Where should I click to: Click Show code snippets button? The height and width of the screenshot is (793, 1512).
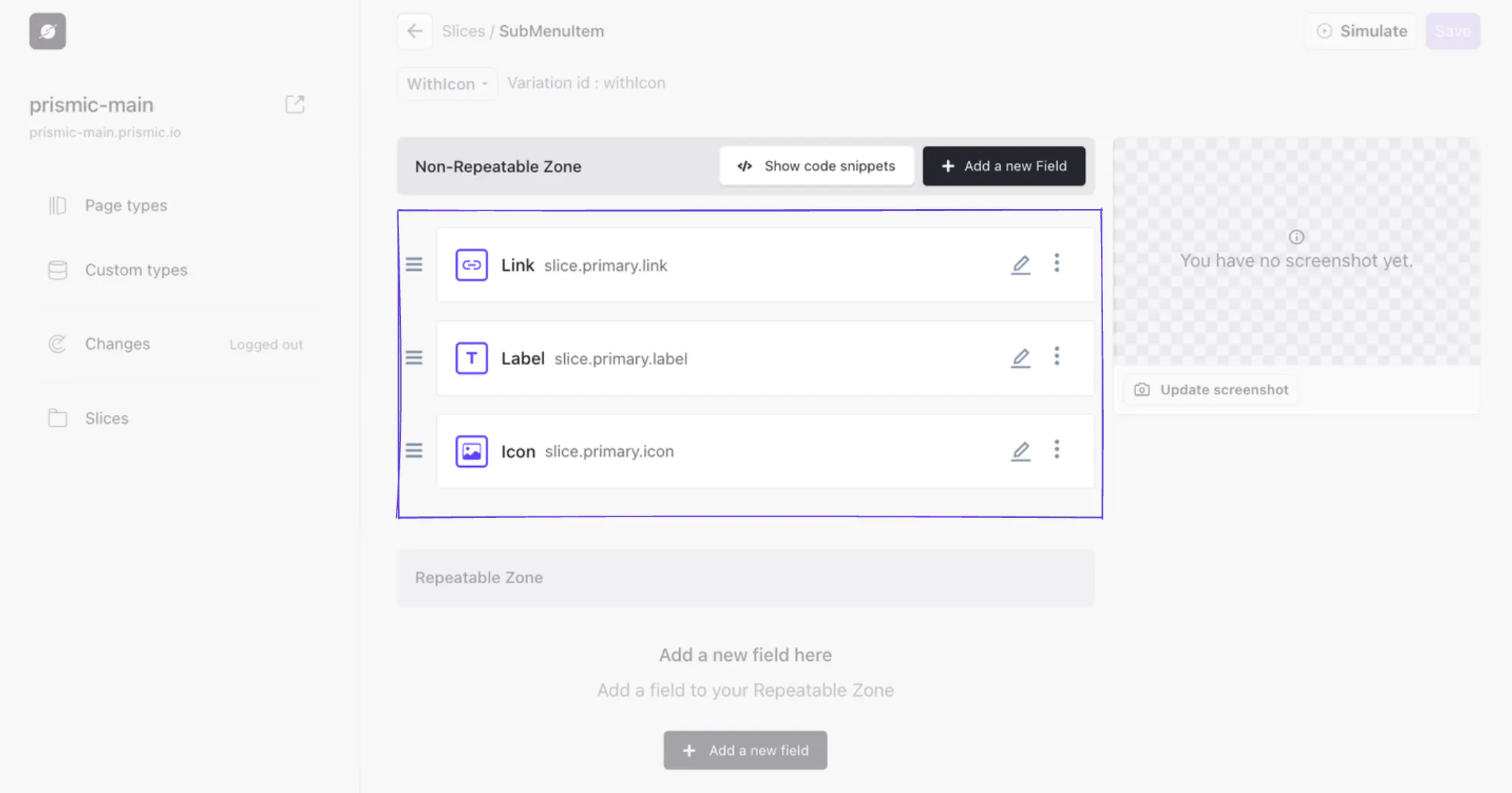[x=816, y=166]
